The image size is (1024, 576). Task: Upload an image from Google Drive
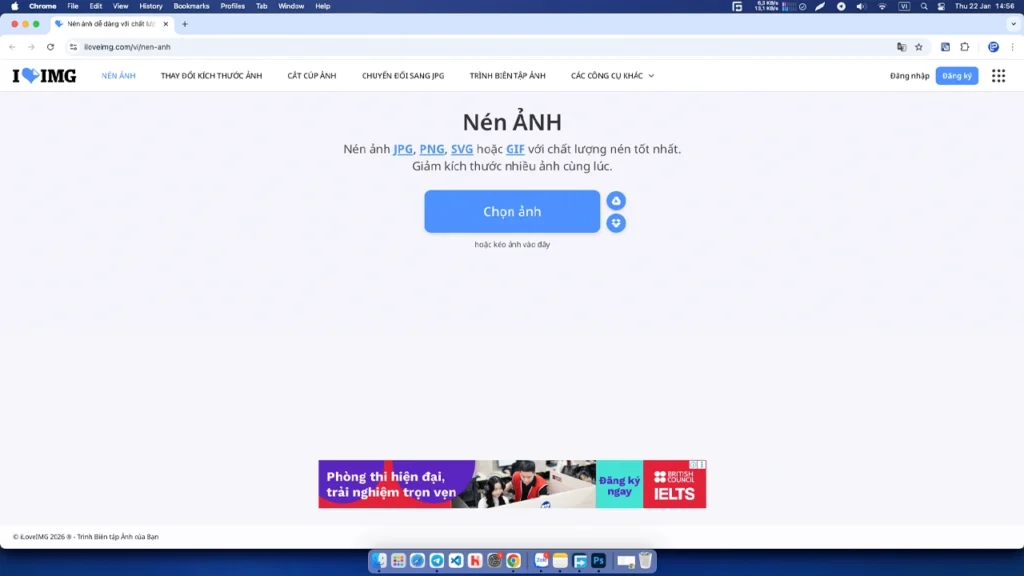click(616, 200)
